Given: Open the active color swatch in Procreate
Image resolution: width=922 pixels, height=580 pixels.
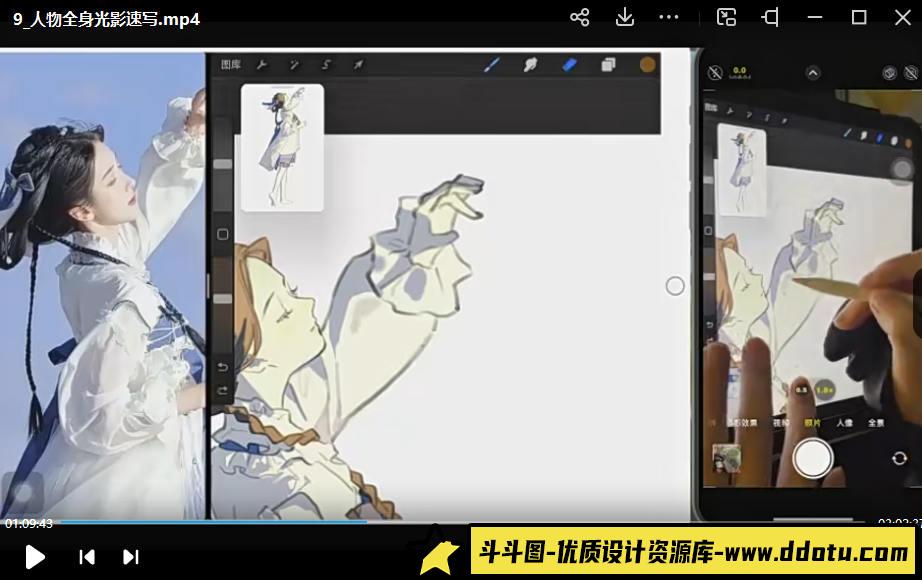Looking at the screenshot, I should pos(646,63).
